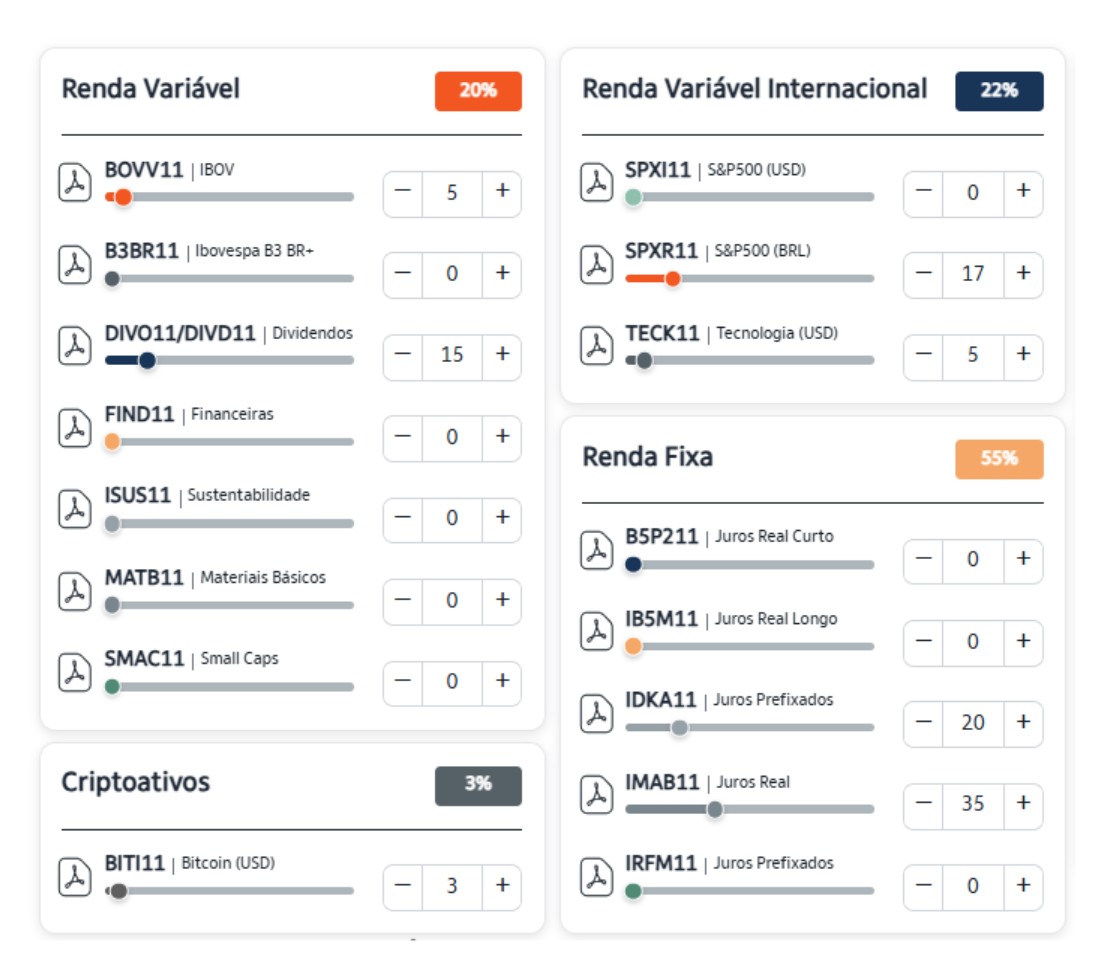1103x975 pixels.
Task: Decrease IDKA11 allocation with minus button
Action: pyautogui.click(x=924, y=722)
